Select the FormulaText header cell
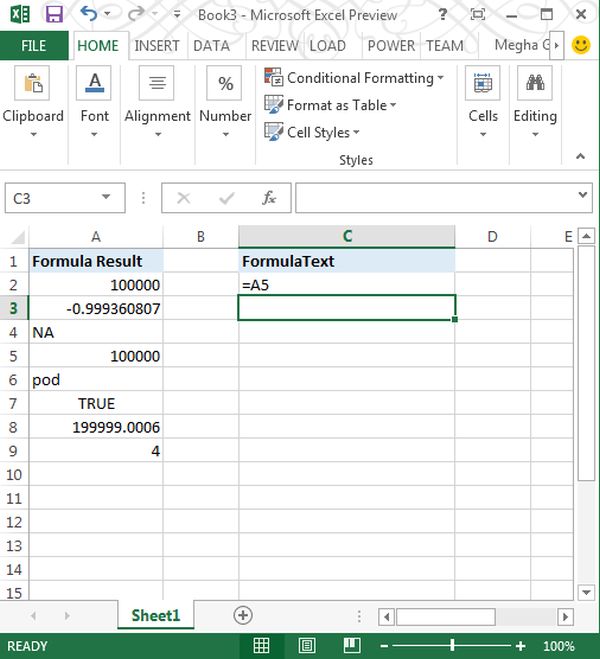This screenshot has width=600, height=659. [347, 261]
